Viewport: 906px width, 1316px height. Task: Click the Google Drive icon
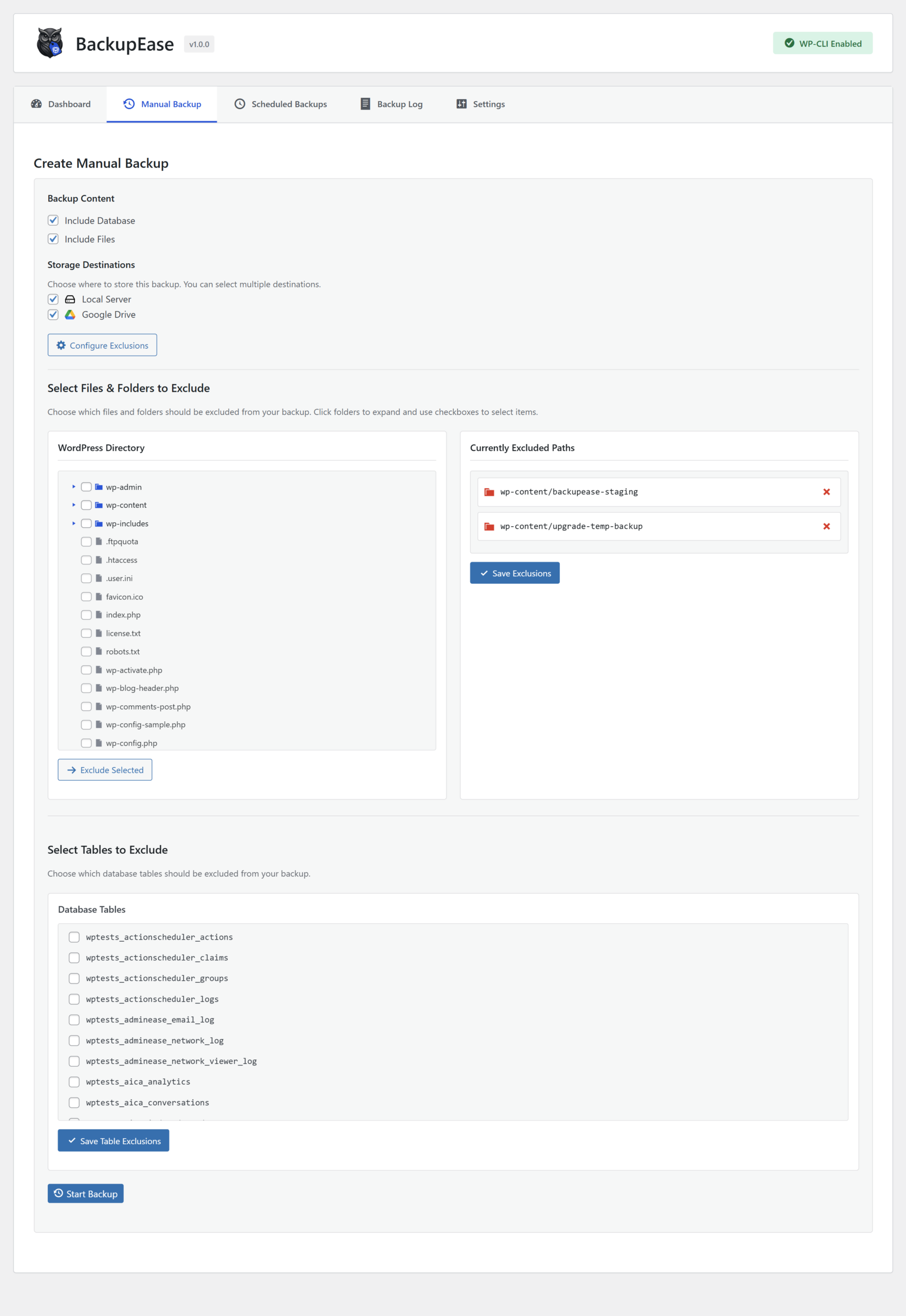click(70, 315)
